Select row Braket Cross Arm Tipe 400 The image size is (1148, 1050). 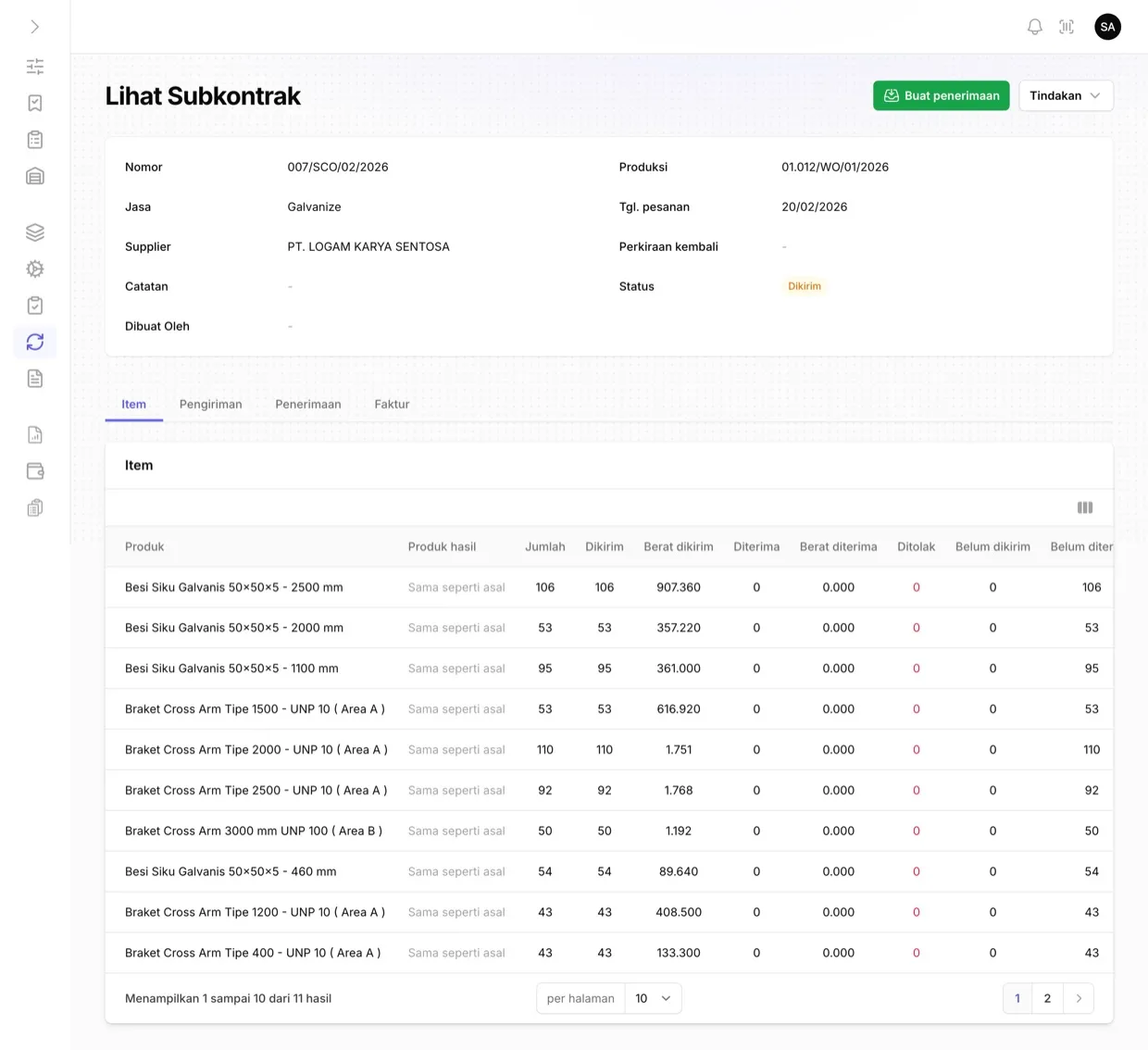click(609, 953)
